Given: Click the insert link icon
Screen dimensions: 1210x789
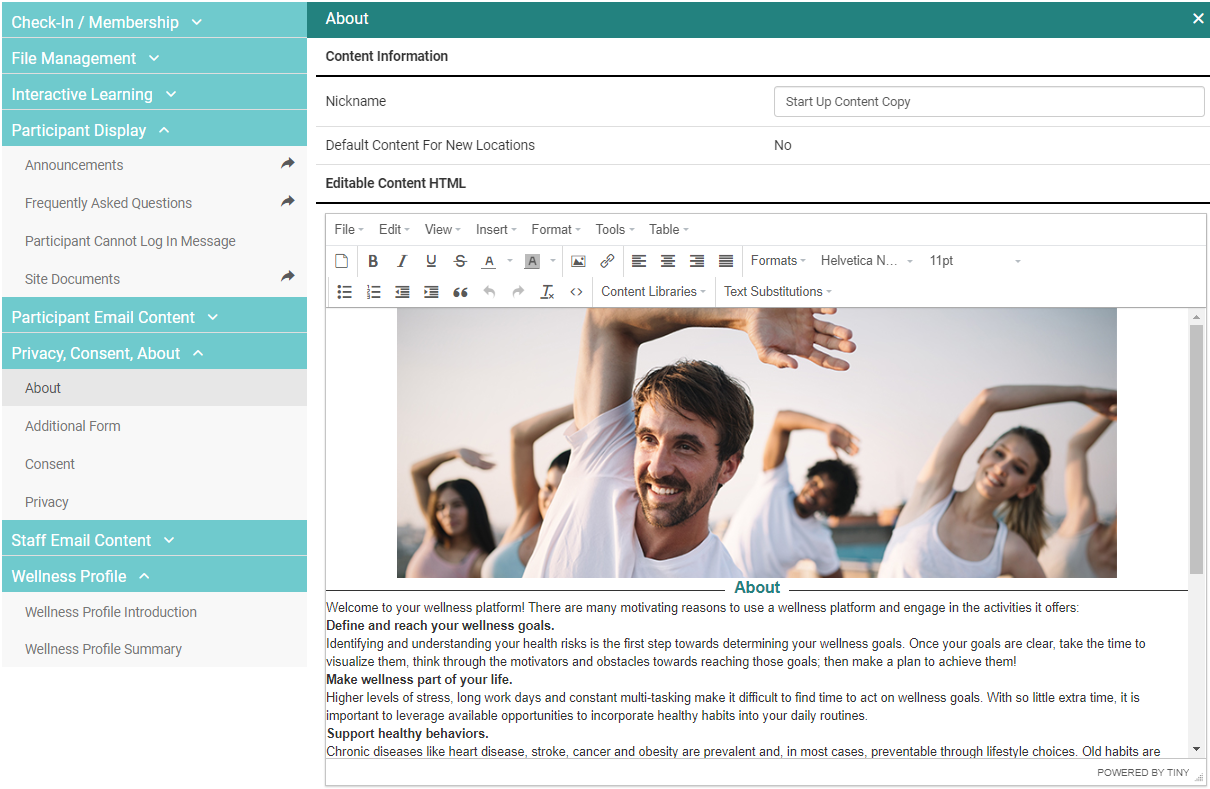Looking at the screenshot, I should point(607,261).
